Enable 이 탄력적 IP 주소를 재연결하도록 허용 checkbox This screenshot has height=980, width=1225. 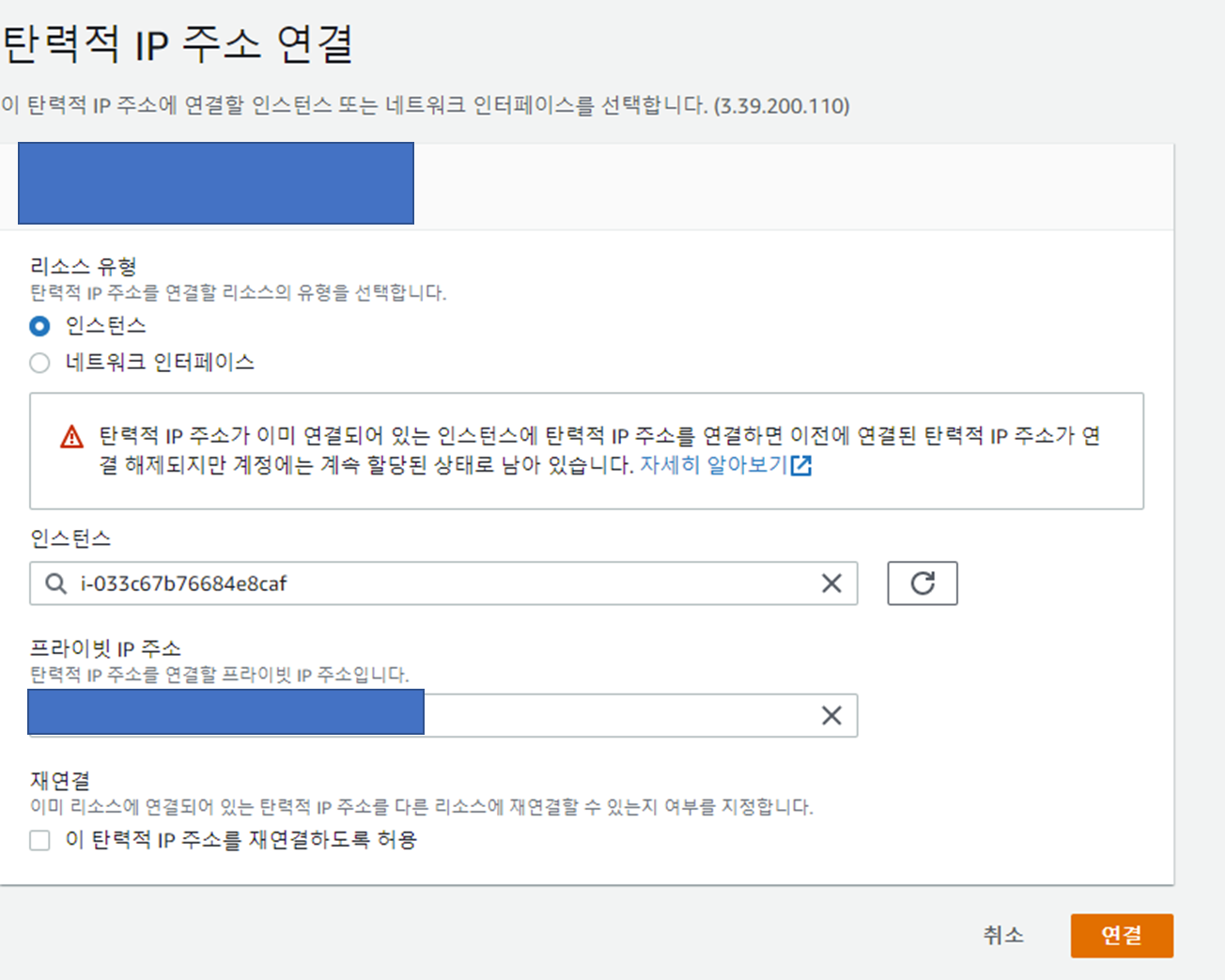click(x=39, y=840)
